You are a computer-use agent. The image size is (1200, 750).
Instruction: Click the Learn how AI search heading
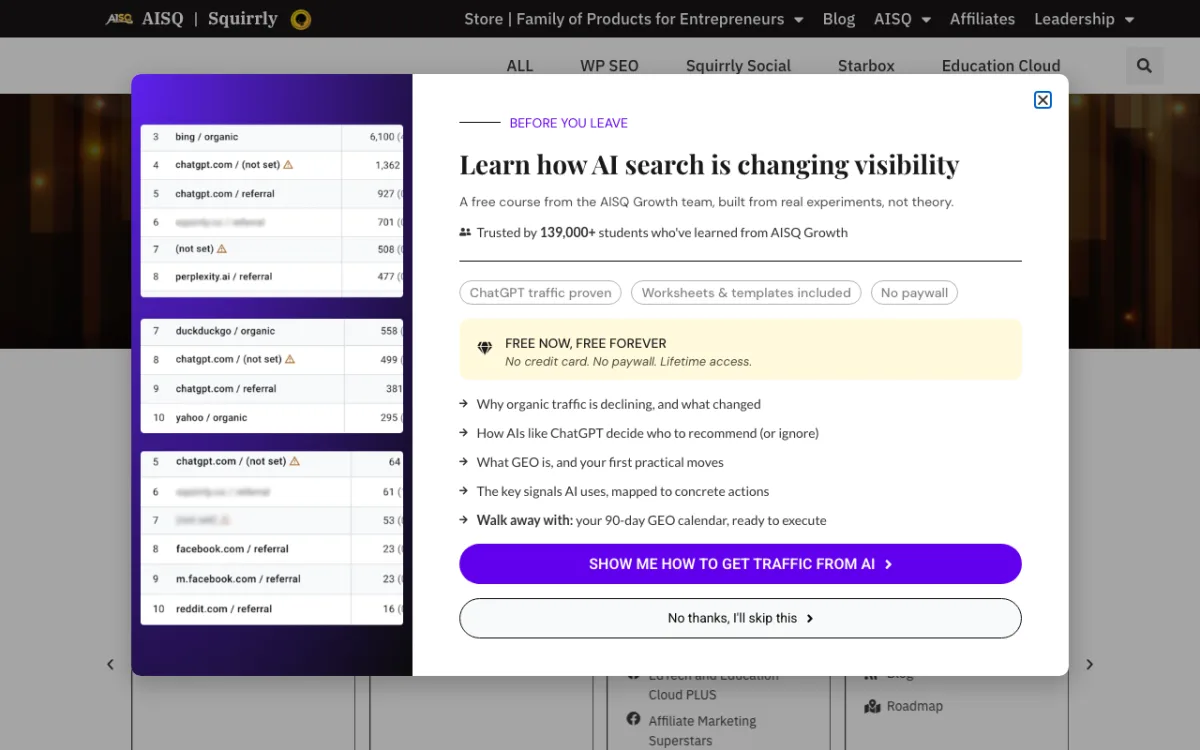(x=709, y=164)
